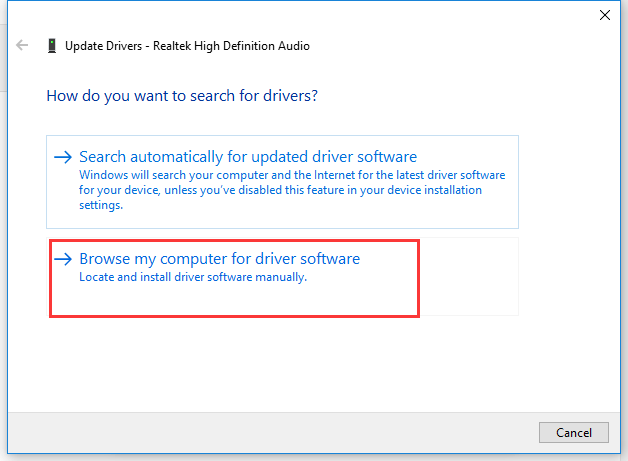Viewport: 628px width, 461px height.
Task: Choose Browse my computer for driver software
Action: click(x=219, y=259)
